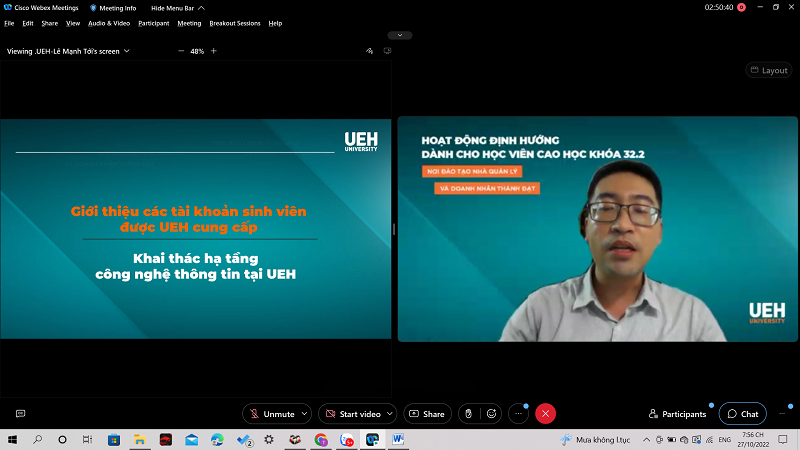Click ENG input language indicator
The height and width of the screenshot is (450, 800).
coord(724,439)
